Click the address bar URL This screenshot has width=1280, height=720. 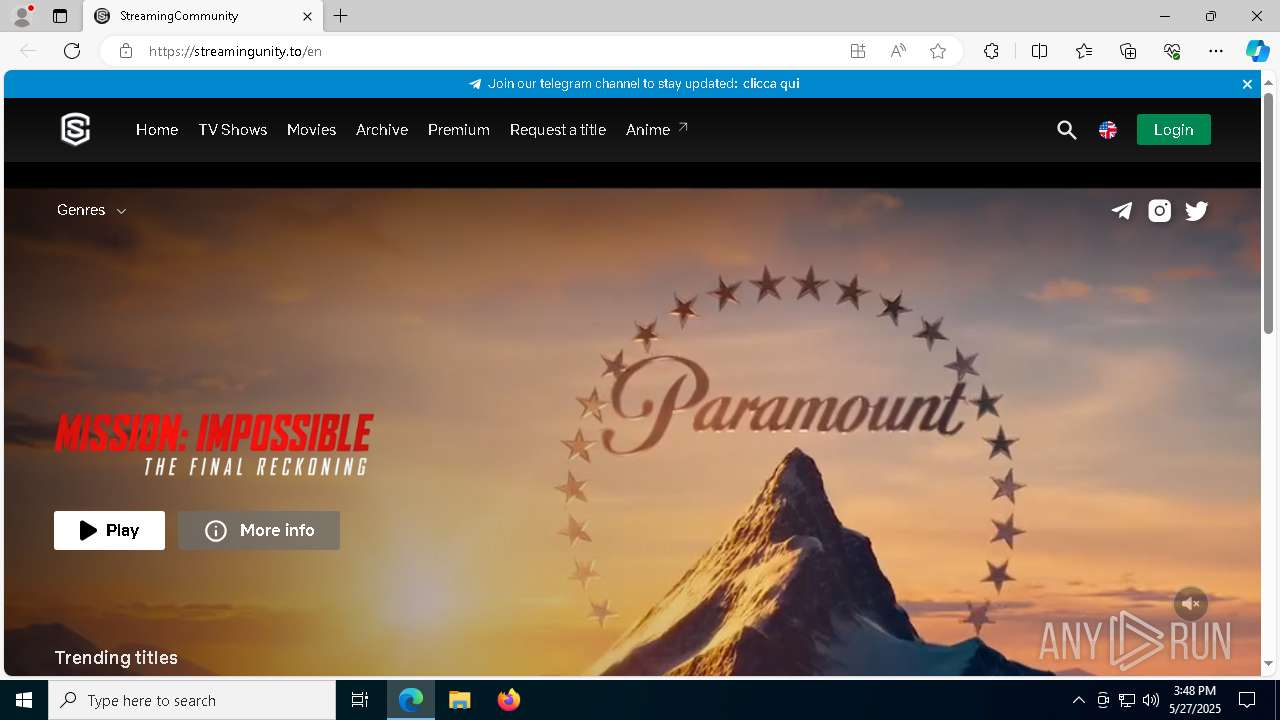(x=235, y=51)
